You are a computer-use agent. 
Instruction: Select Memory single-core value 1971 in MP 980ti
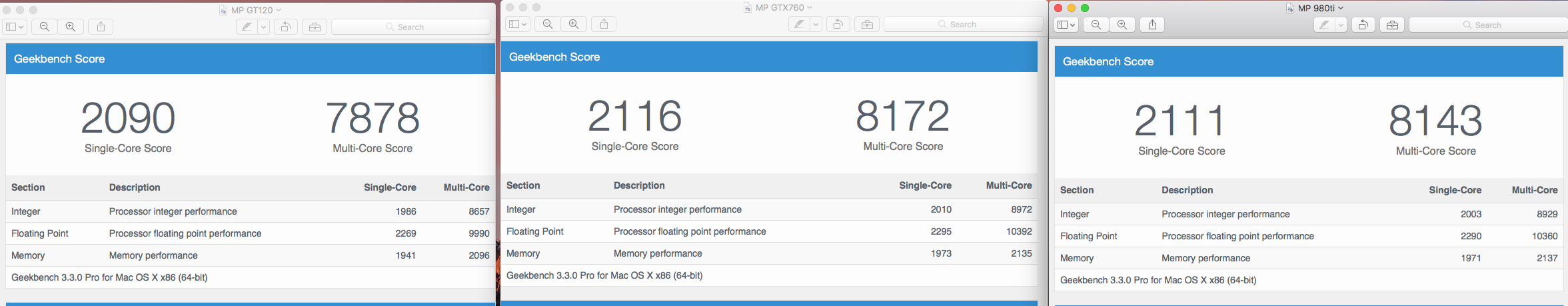(1471, 258)
